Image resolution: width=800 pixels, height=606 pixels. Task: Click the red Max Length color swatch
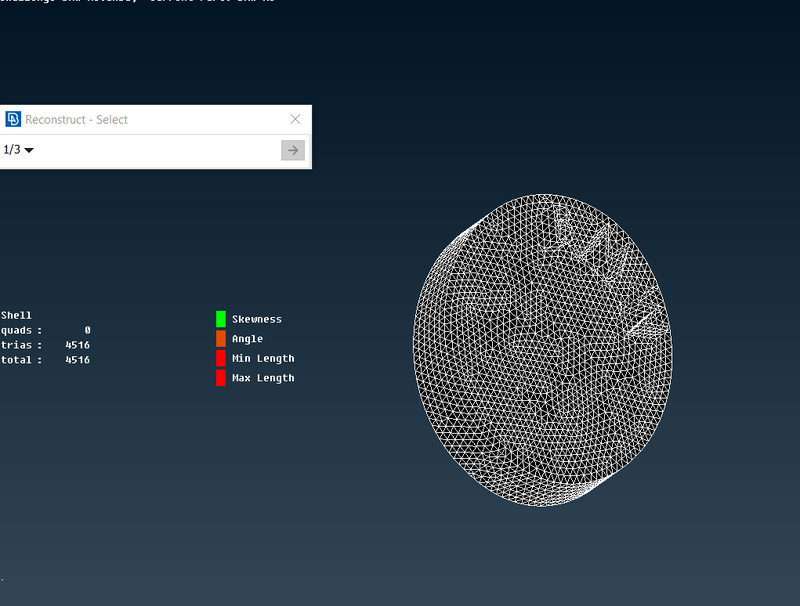221,378
